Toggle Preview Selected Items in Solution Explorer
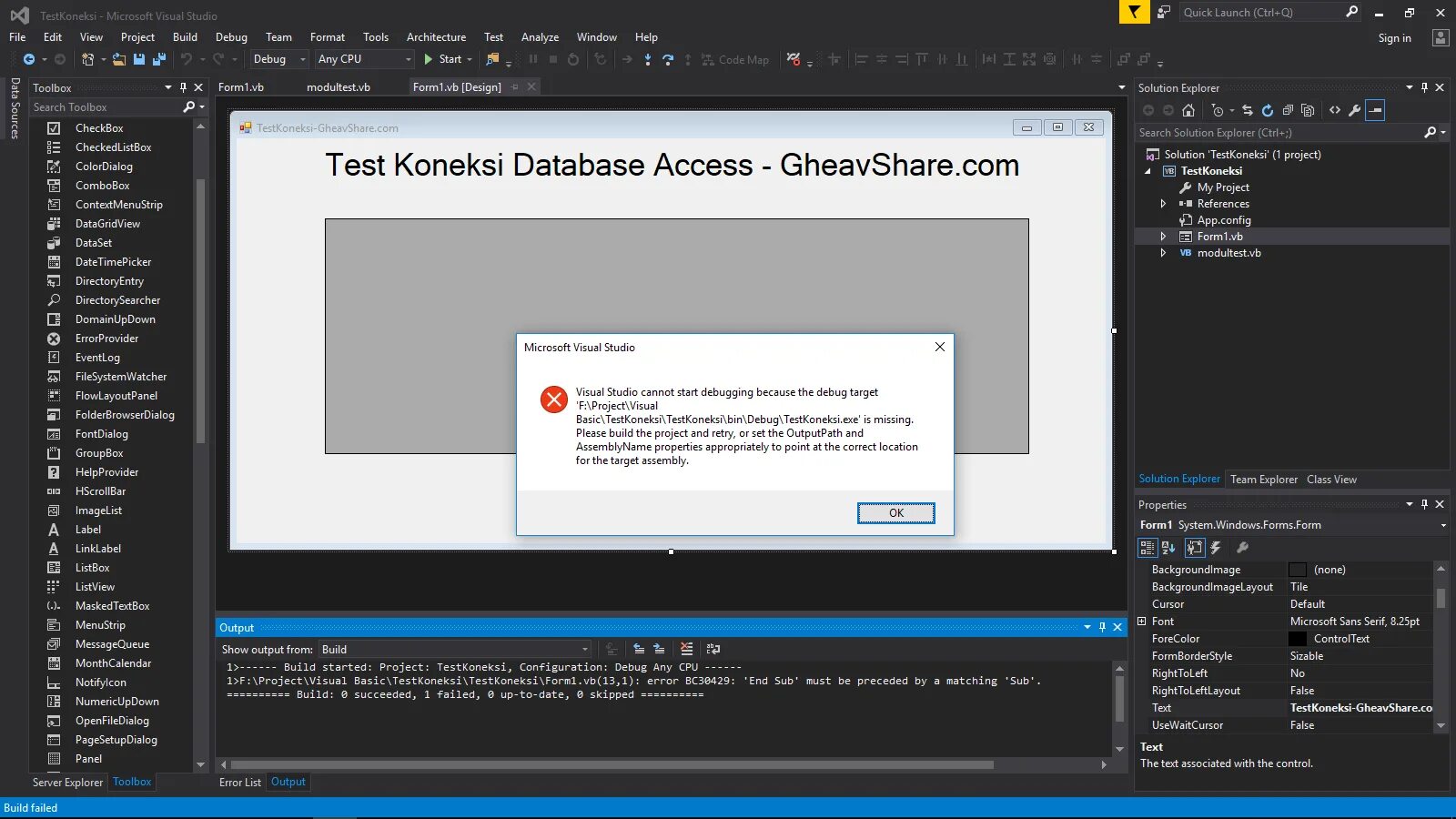1456x819 pixels. point(1376,110)
